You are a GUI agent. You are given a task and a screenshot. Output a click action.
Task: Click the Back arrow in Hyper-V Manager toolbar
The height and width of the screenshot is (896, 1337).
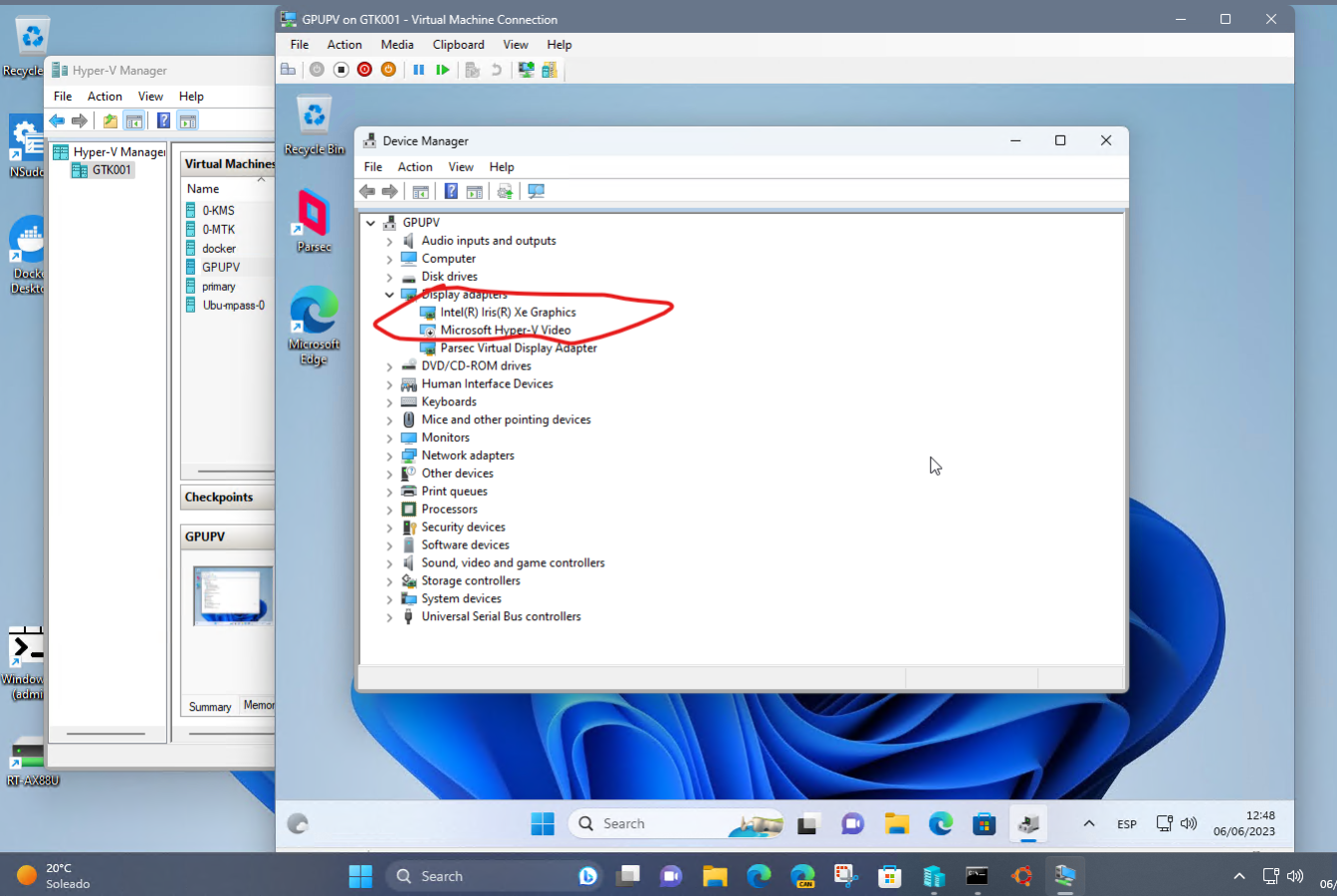pos(57,121)
